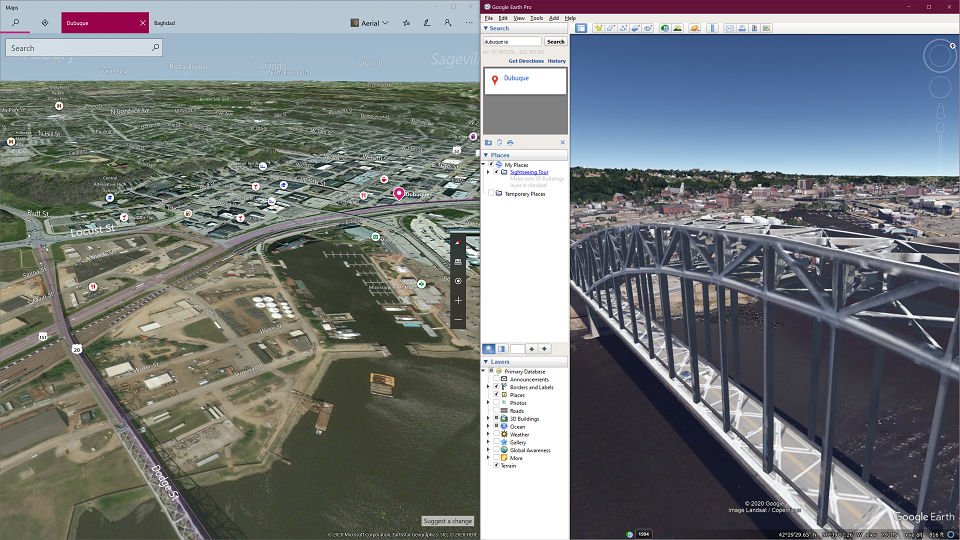Open Saved places star icon in Maps
This screenshot has height=540, width=960.
coord(407,23)
